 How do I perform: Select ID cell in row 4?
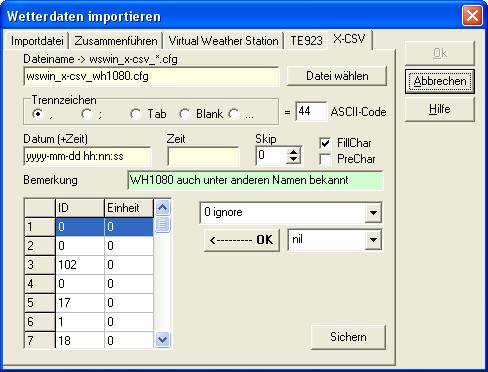[80, 284]
